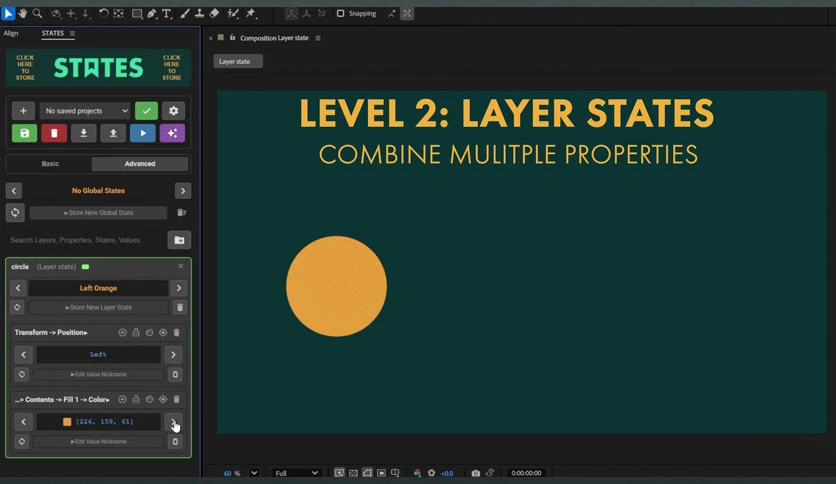Refresh the global state
This screenshot has height=484, width=836.
pyautogui.click(x=15, y=212)
